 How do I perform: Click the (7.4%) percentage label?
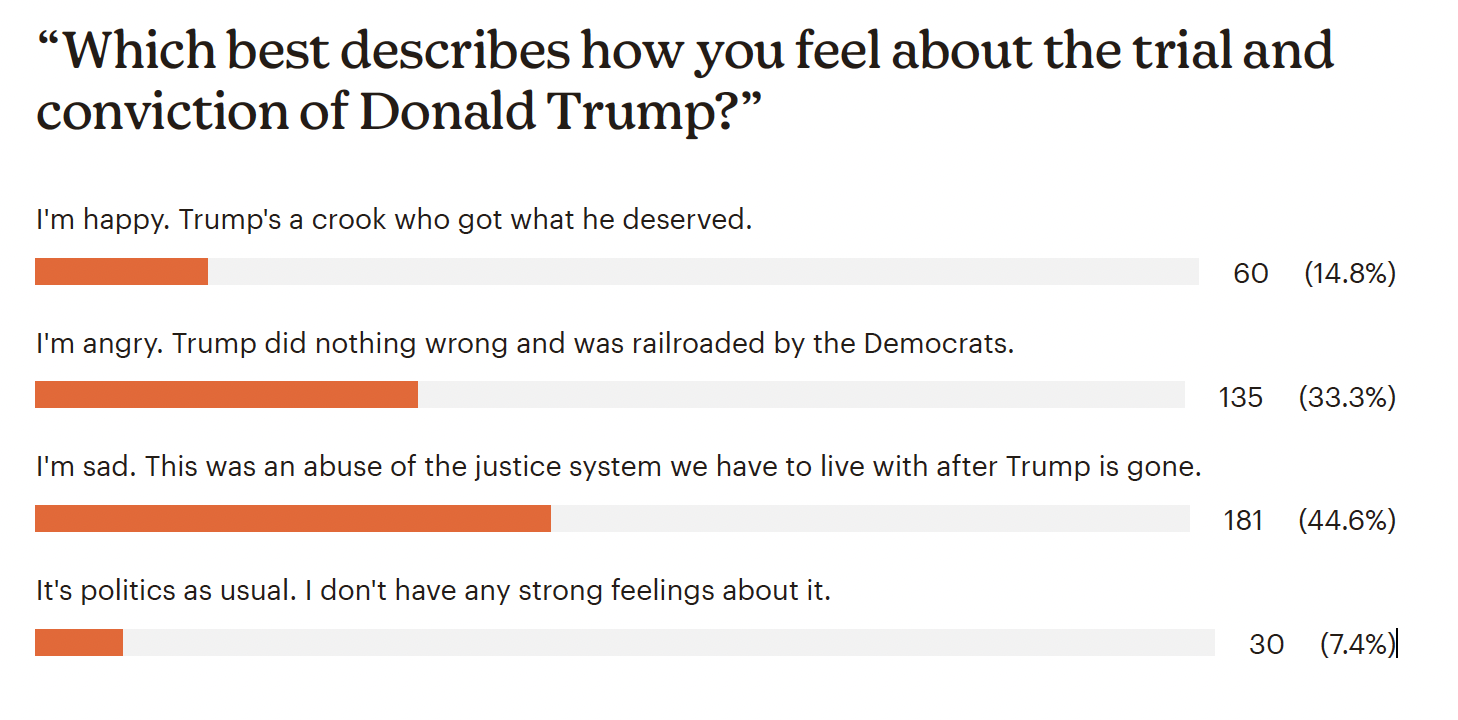(1356, 645)
